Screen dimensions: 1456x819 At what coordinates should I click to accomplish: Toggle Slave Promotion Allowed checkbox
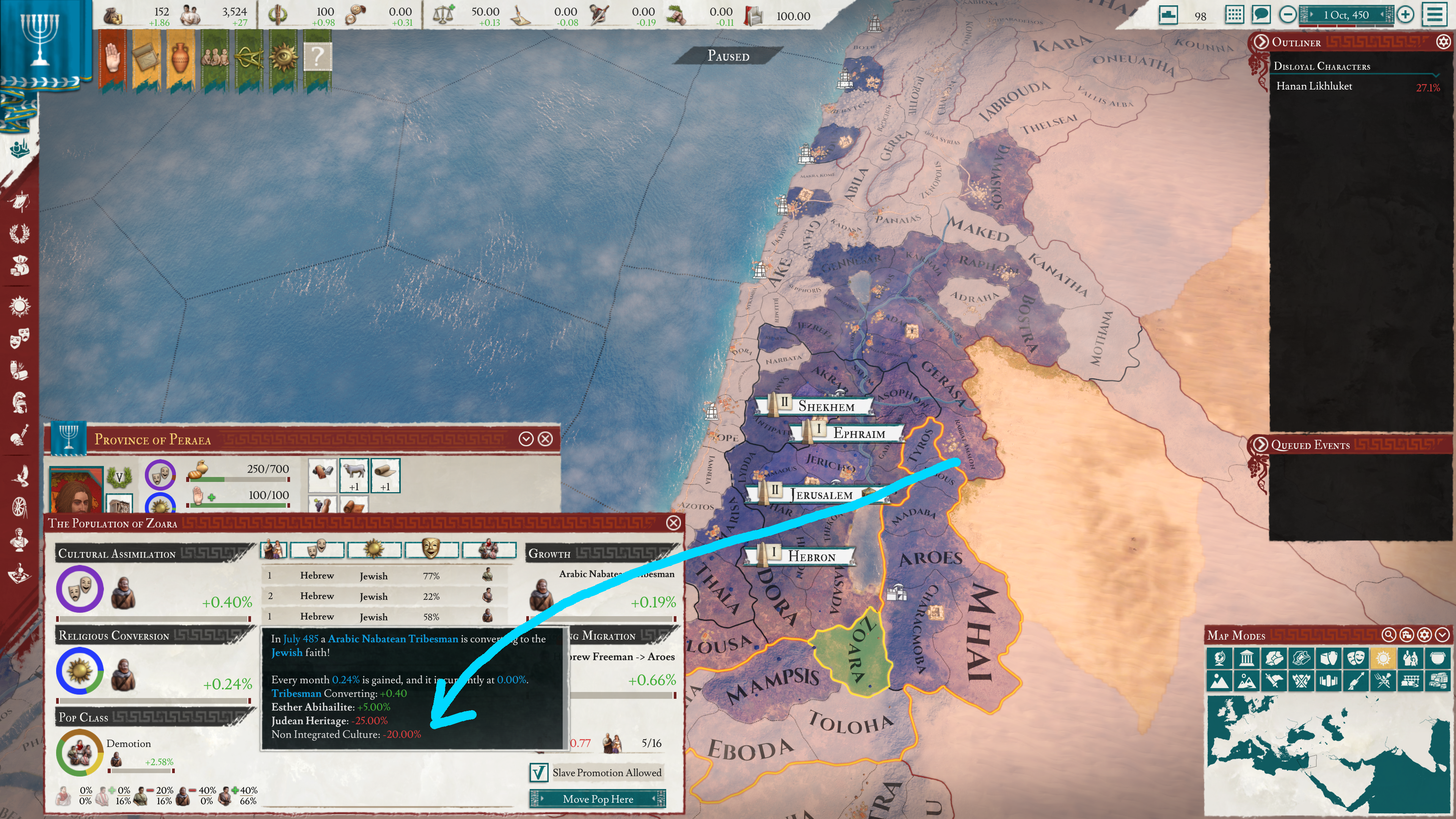[x=539, y=772]
